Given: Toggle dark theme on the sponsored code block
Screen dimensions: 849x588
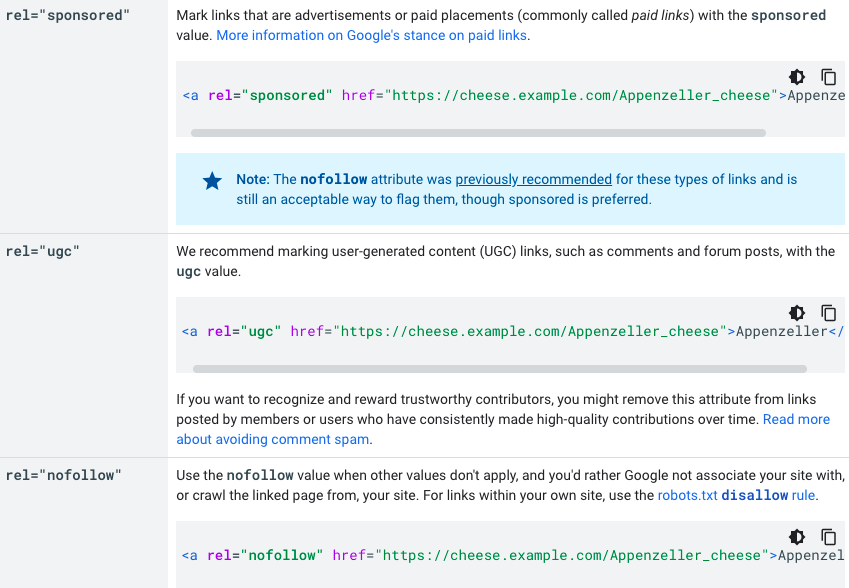Looking at the screenshot, I should pyautogui.click(x=797, y=77).
